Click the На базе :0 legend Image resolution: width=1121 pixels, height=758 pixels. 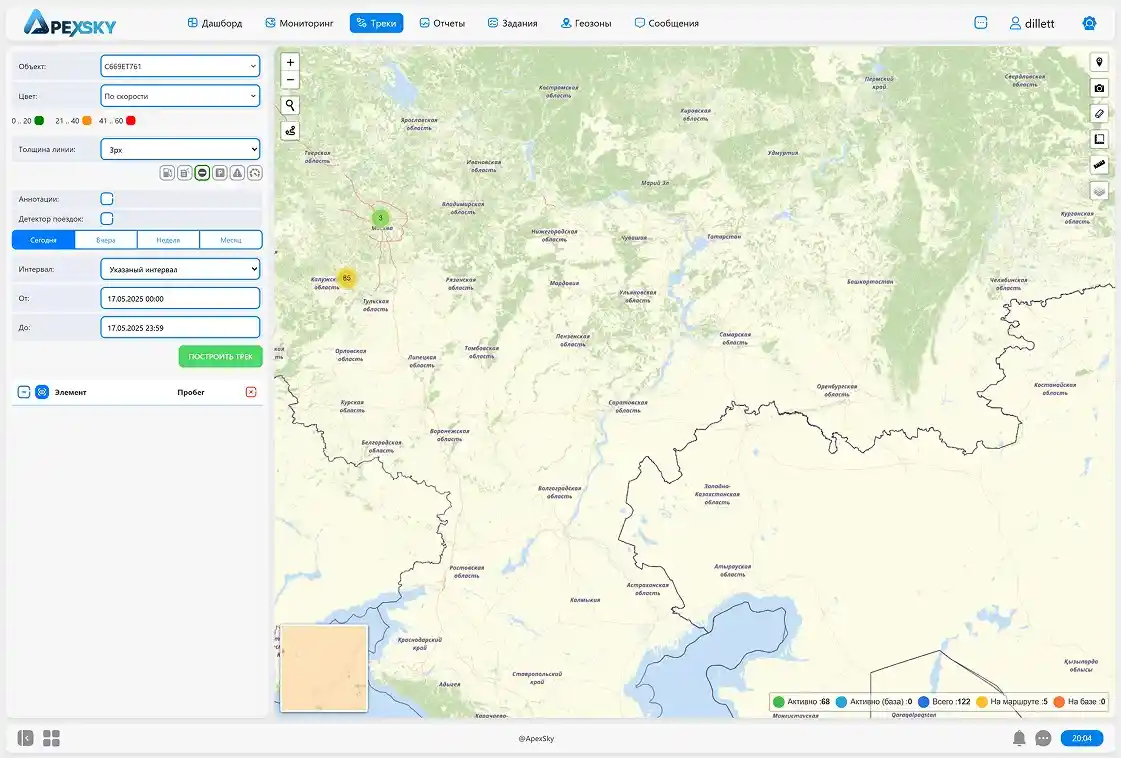pyautogui.click(x=1080, y=702)
